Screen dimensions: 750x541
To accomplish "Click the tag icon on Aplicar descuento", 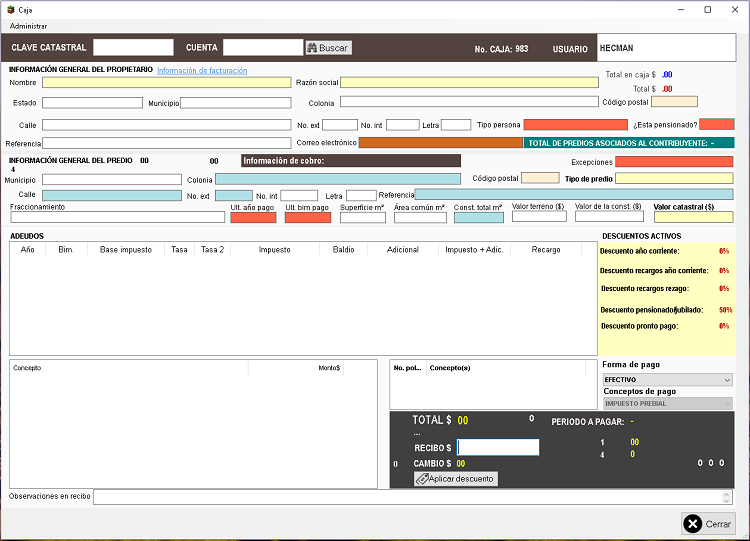I will click(422, 479).
